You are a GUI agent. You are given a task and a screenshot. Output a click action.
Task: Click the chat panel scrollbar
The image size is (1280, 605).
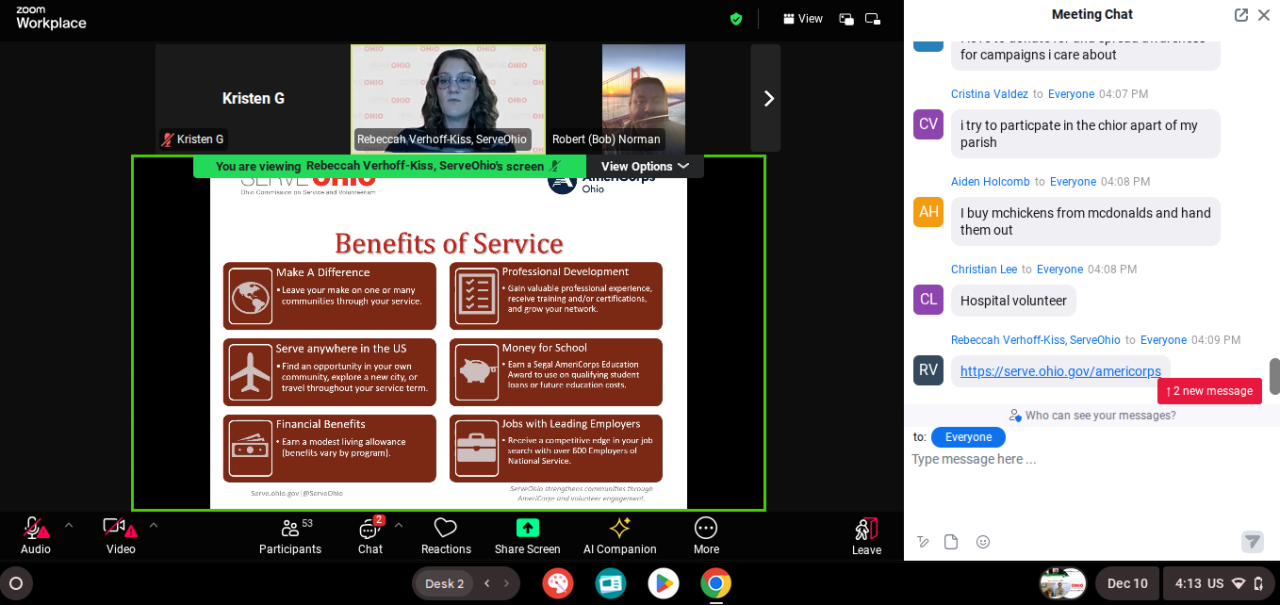coord(1275,376)
